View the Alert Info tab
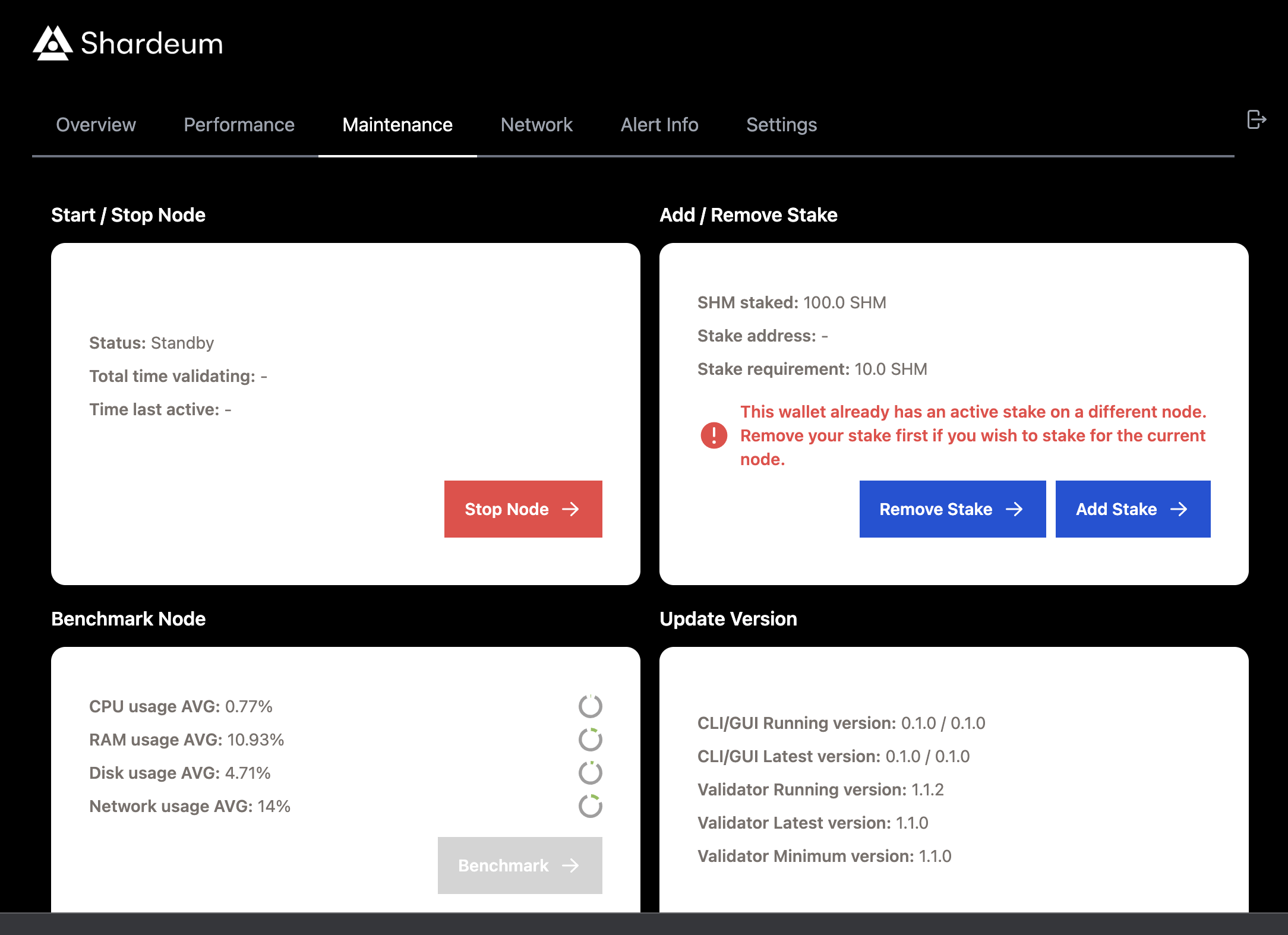Image resolution: width=1288 pixels, height=935 pixels. pos(659,125)
